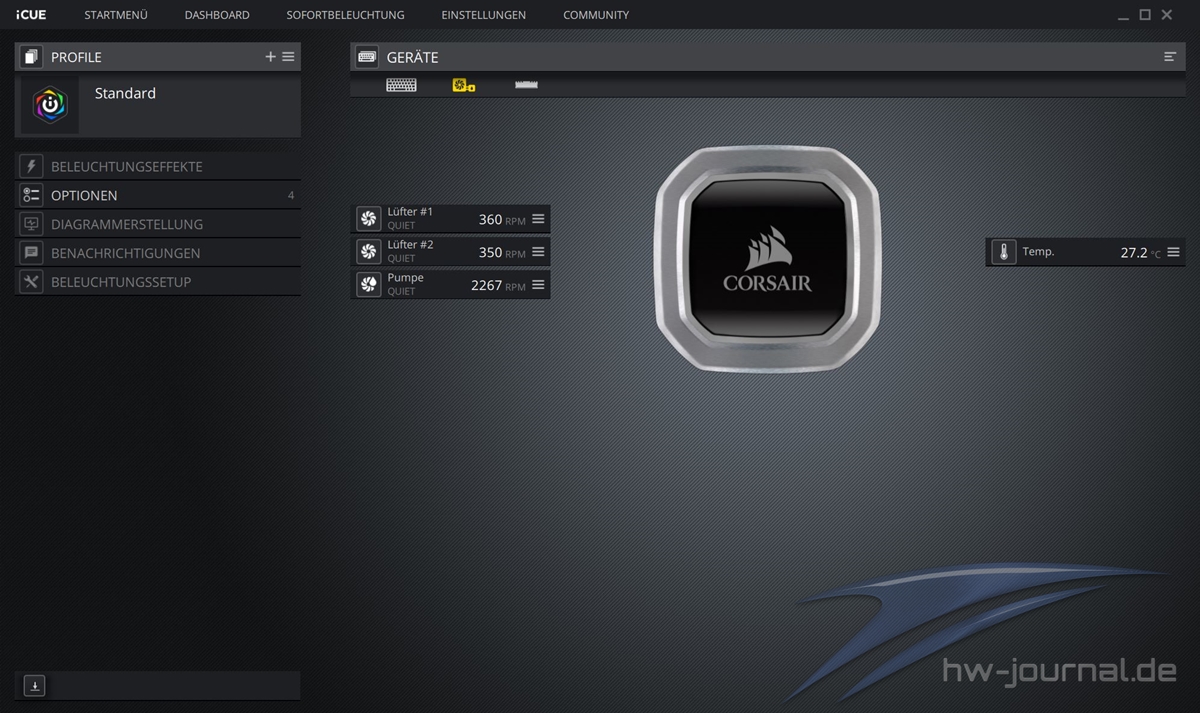
Task: Click the lightning bolt lighting effects icon
Action: click(31, 166)
